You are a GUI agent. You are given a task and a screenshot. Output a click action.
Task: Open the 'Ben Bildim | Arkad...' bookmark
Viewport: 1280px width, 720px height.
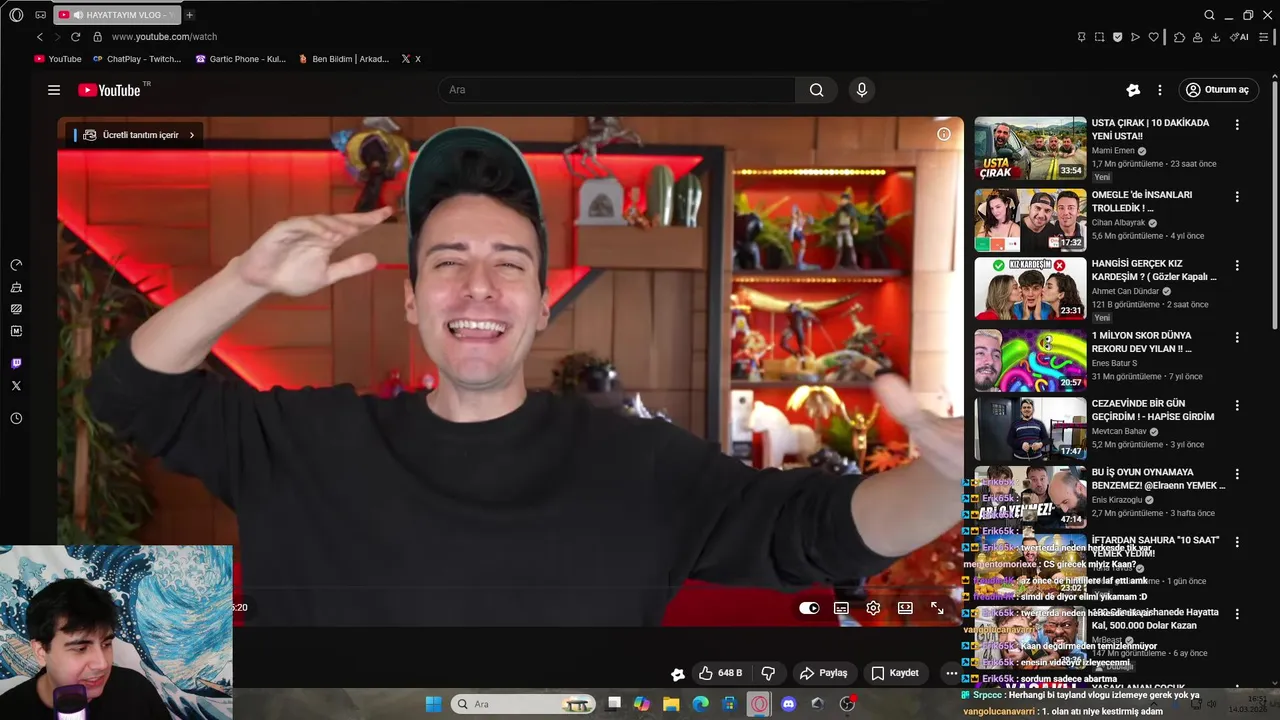click(344, 59)
